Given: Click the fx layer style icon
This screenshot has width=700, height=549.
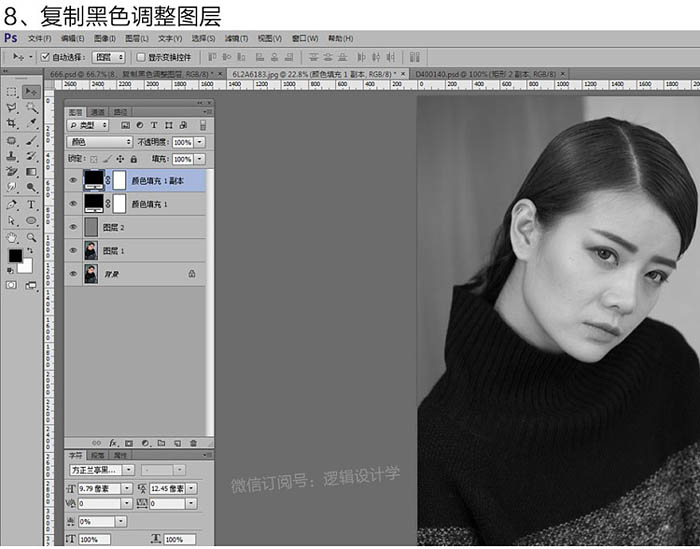Looking at the screenshot, I should point(113,443).
